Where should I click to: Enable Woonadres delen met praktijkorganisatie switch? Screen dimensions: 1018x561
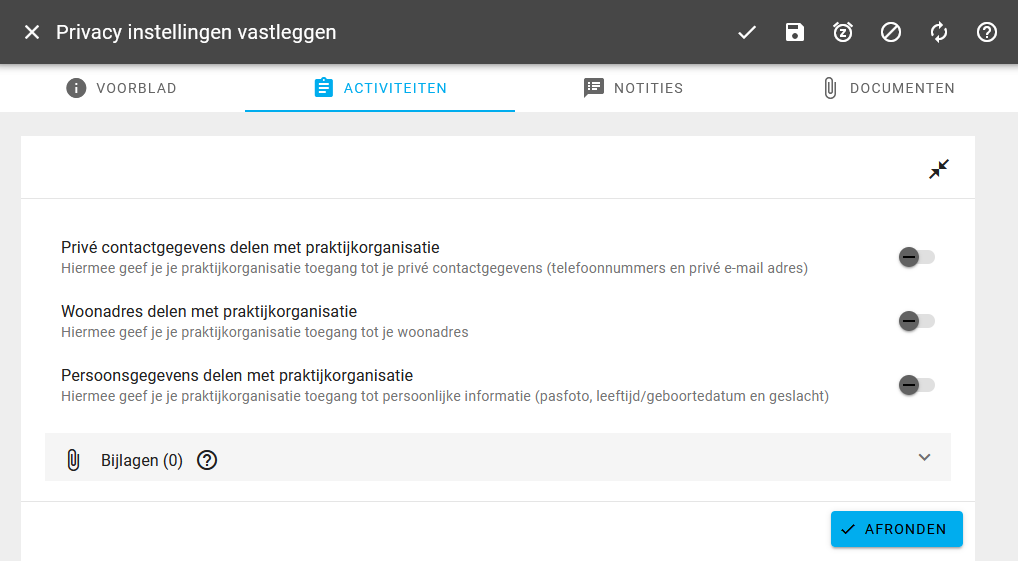pos(916,321)
